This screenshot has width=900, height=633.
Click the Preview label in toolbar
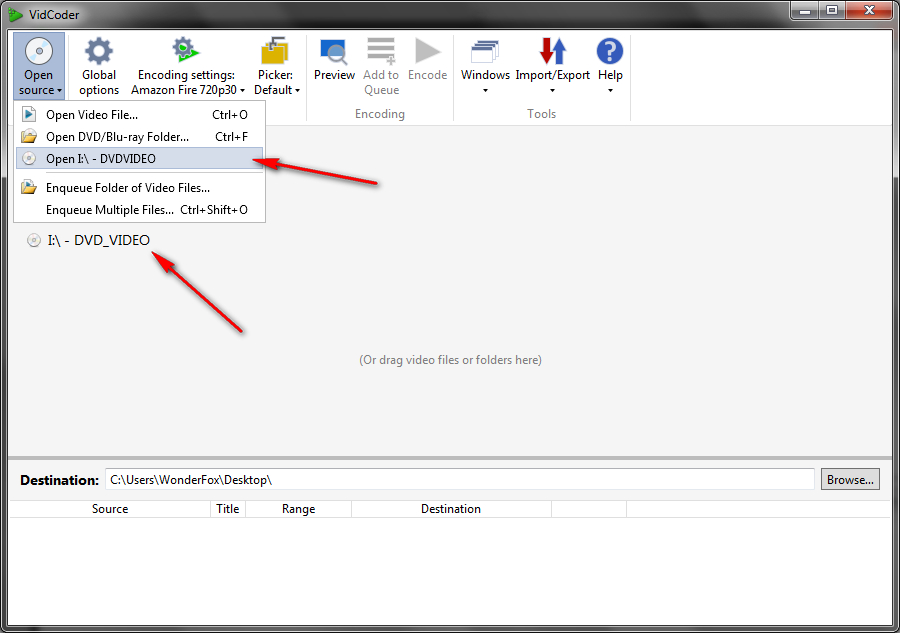(x=334, y=75)
